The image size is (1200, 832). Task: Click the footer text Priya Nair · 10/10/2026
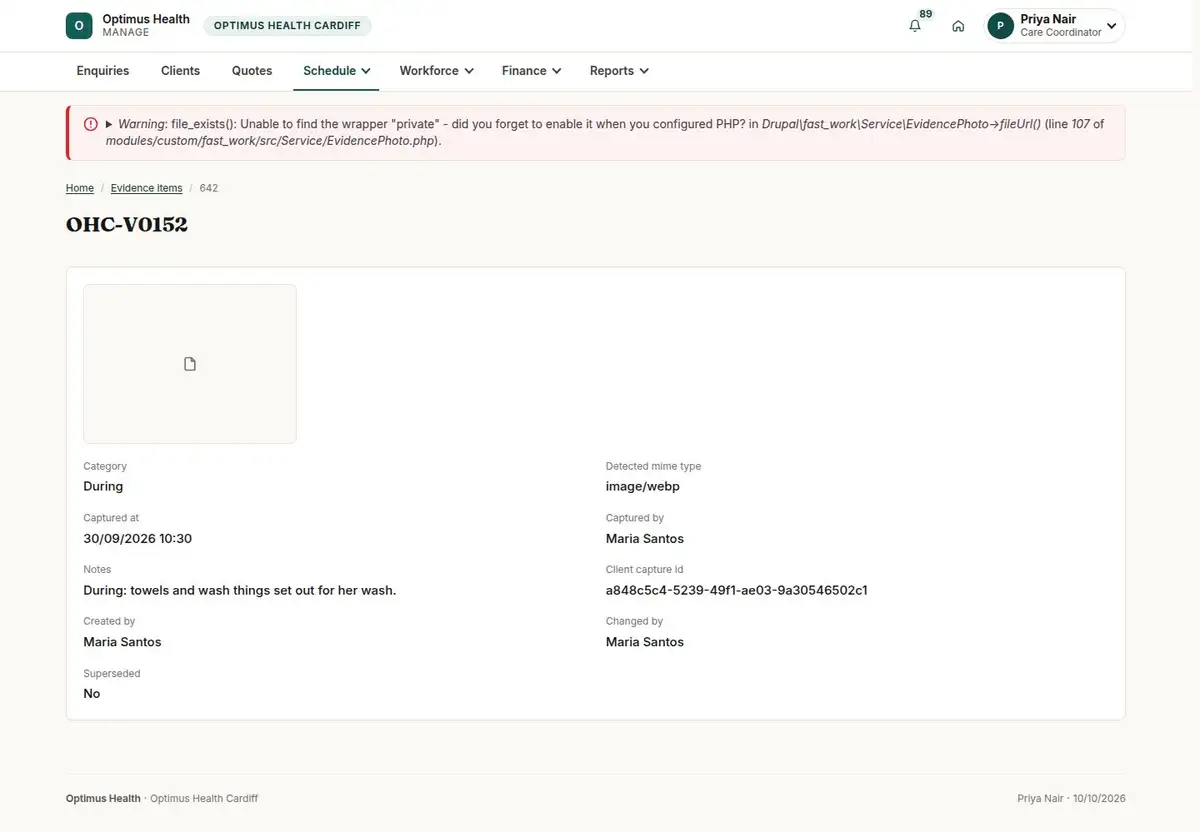coord(1071,799)
